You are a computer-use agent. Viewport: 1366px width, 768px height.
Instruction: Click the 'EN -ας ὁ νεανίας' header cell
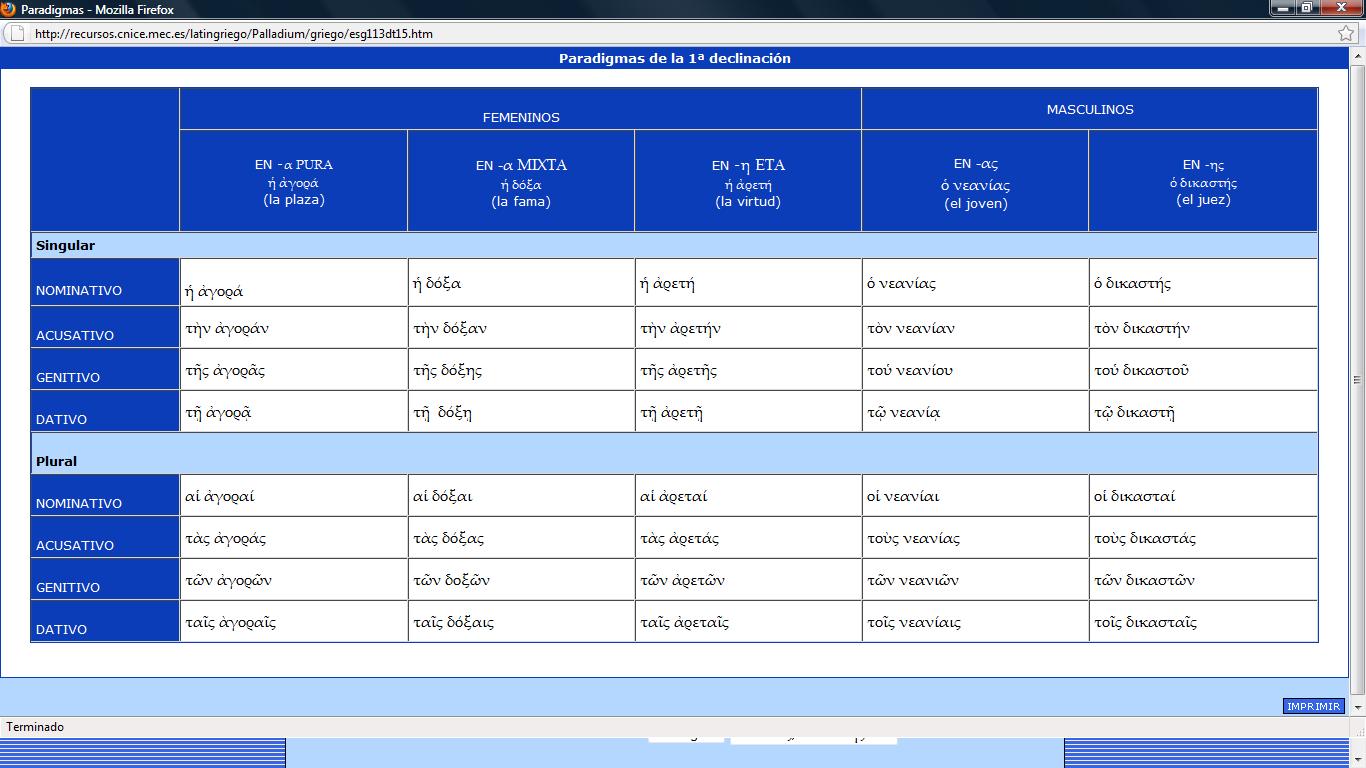click(975, 181)
